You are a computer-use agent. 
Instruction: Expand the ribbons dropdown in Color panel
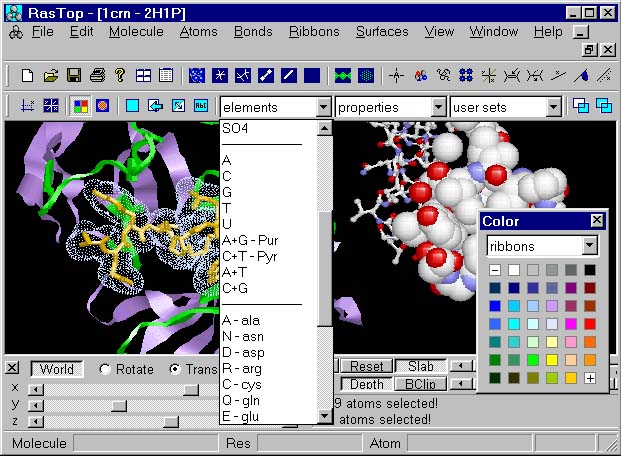589,246
